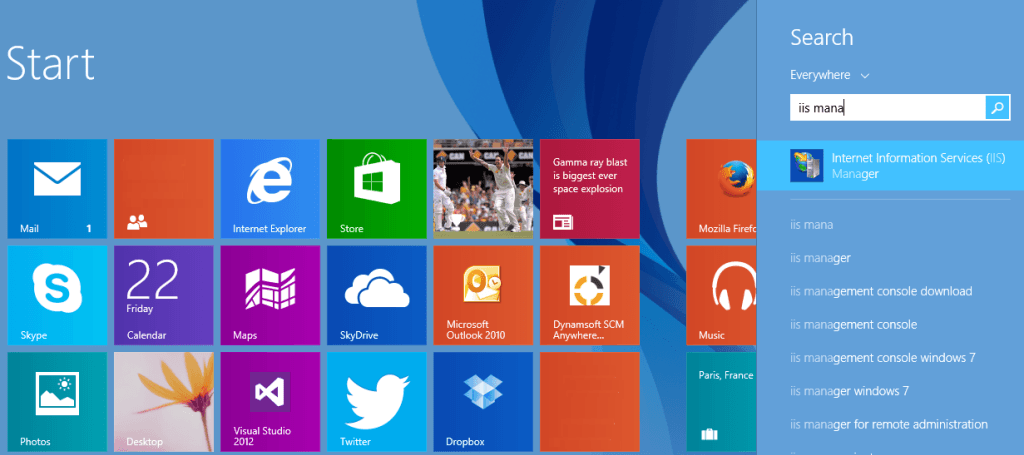
Task: Launch the Microsoft Outlook 2010 tile
Action: coord(483,295)
